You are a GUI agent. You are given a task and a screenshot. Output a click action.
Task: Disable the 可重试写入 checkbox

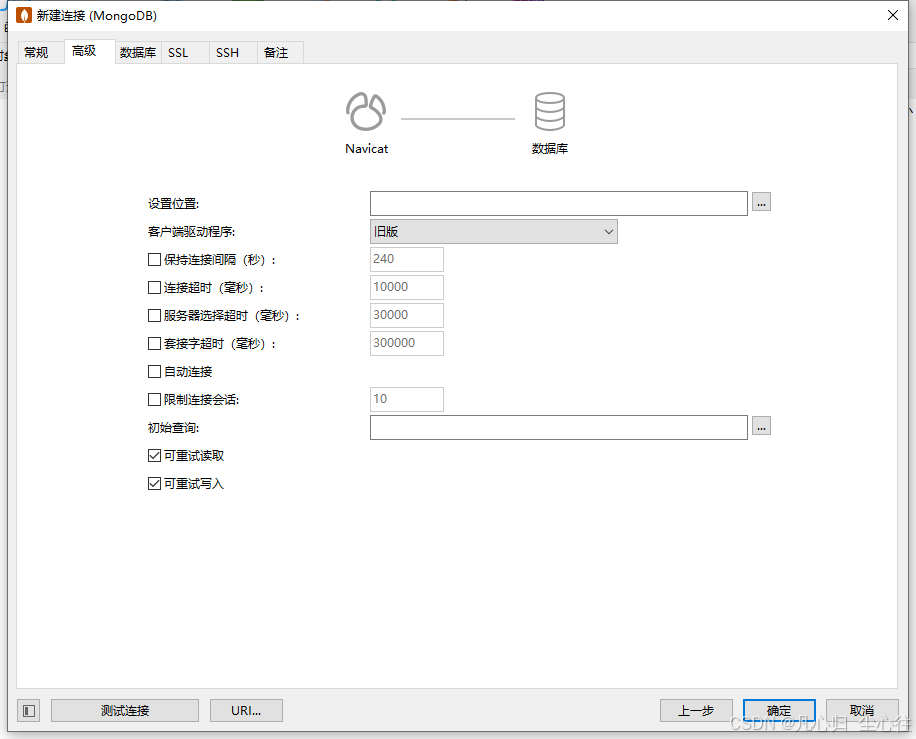pyautogui.click(x=153, y=483)
